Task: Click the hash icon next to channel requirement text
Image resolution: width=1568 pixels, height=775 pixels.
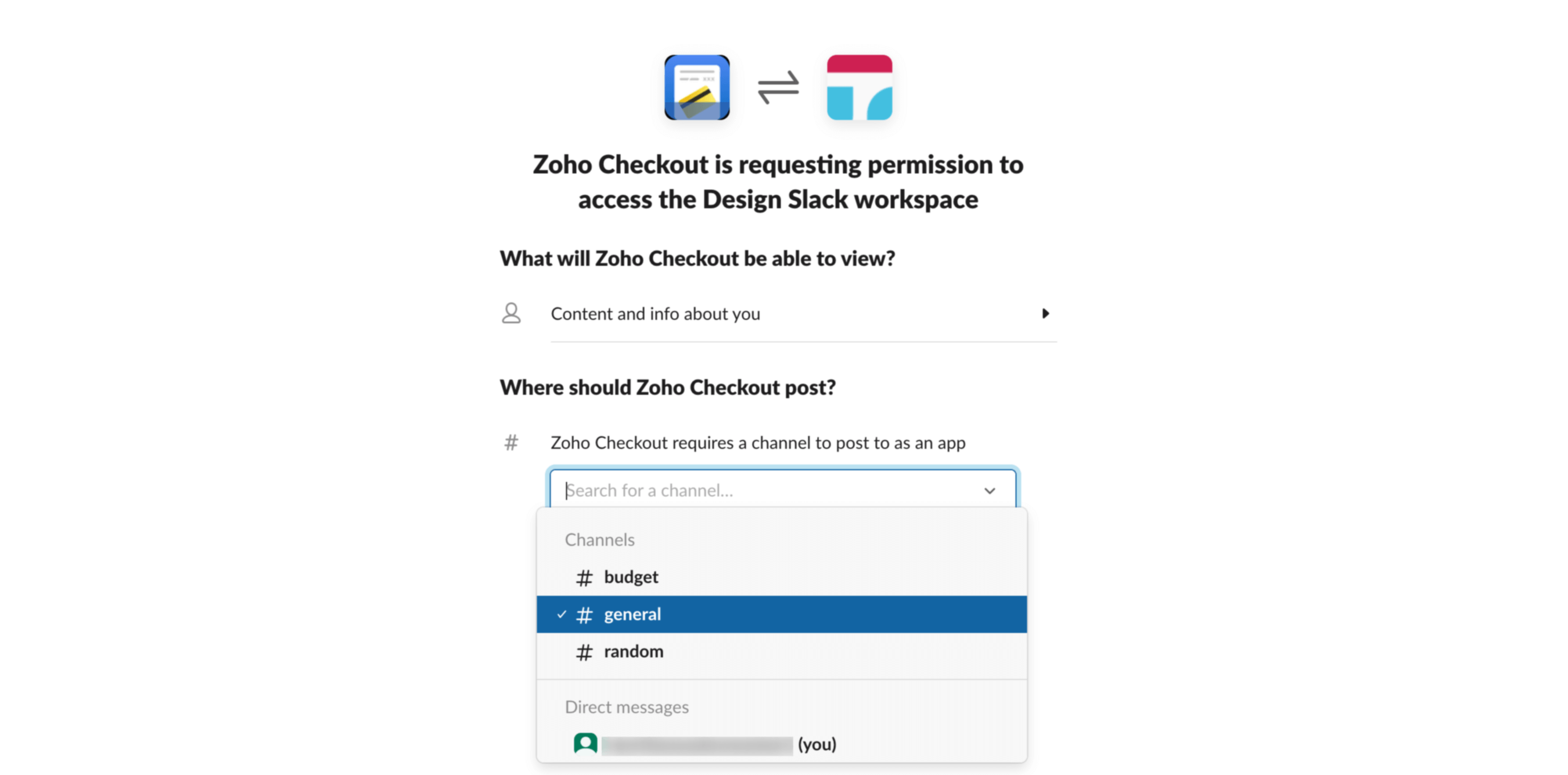Action: coord(510,443)
